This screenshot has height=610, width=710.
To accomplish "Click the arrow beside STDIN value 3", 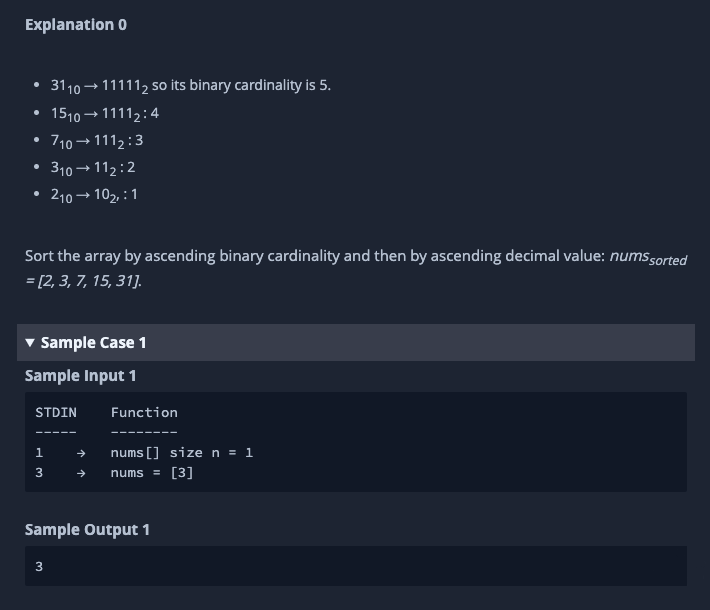I will pos(82,472).
